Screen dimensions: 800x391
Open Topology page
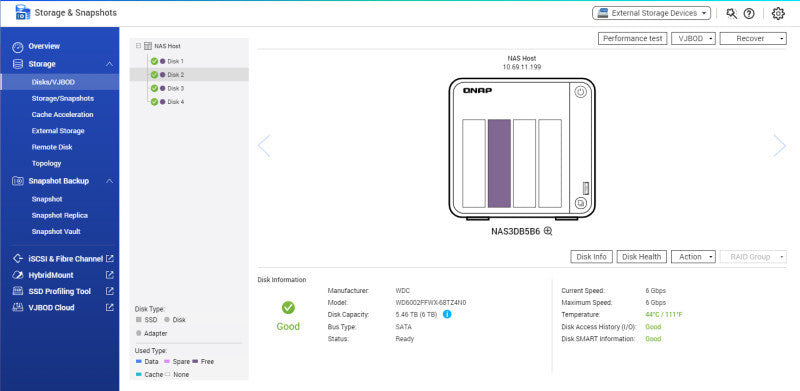46,164
